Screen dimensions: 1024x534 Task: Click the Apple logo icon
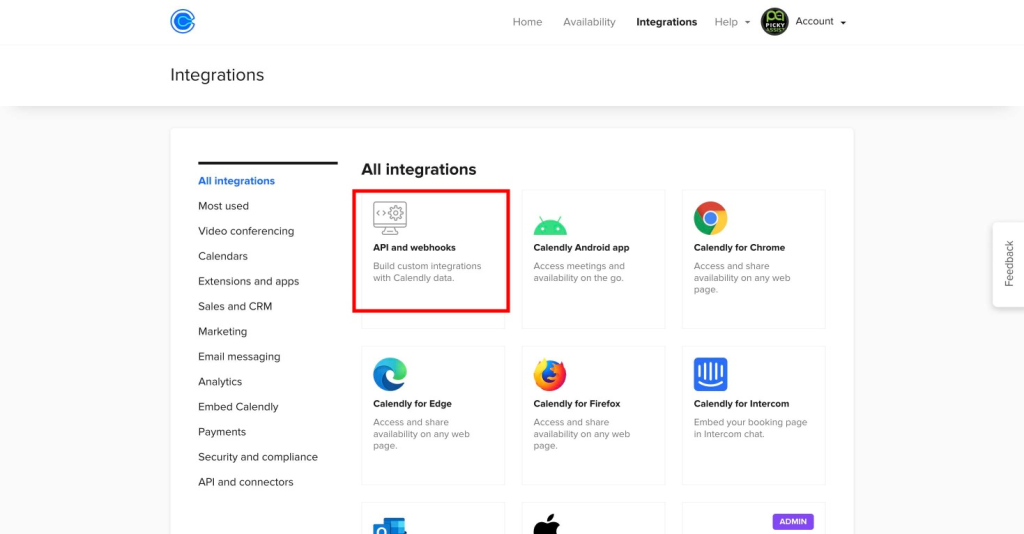coord(547,524)
